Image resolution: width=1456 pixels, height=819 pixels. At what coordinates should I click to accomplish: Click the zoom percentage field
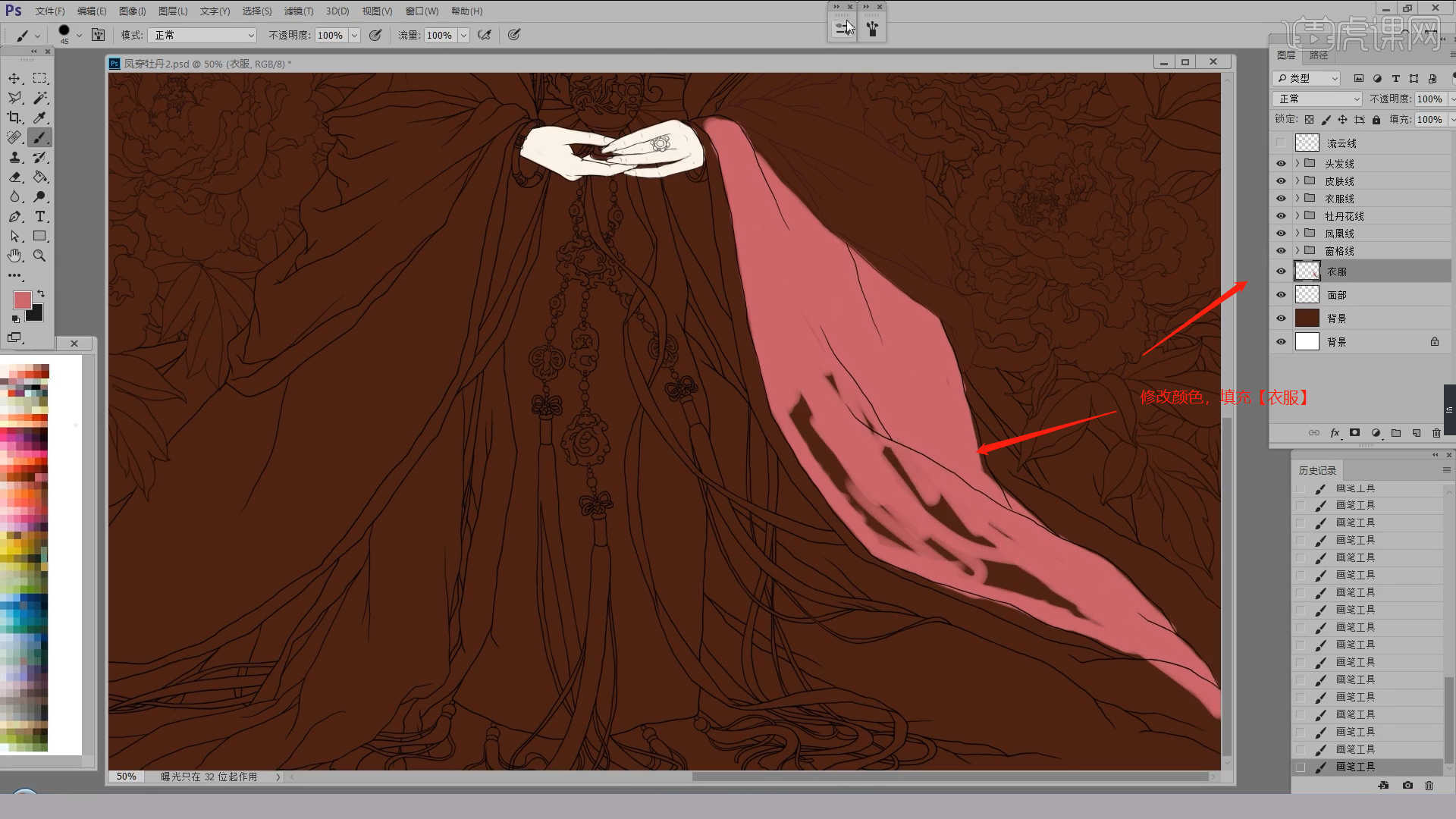coord(127,777)
